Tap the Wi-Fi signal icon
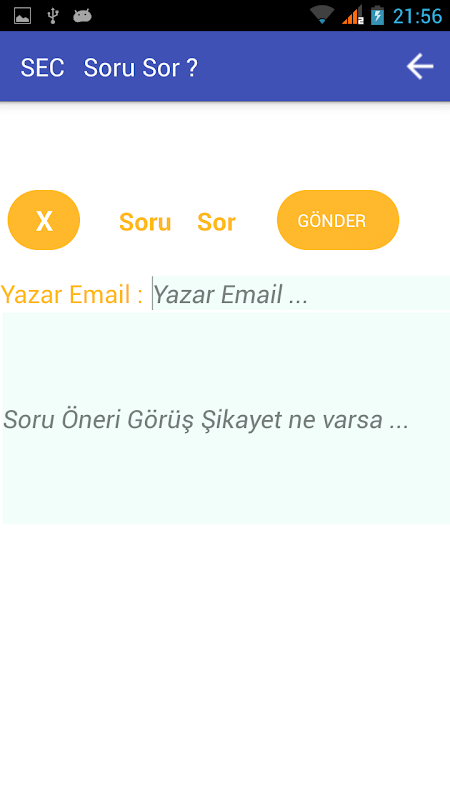 (322, 15)
